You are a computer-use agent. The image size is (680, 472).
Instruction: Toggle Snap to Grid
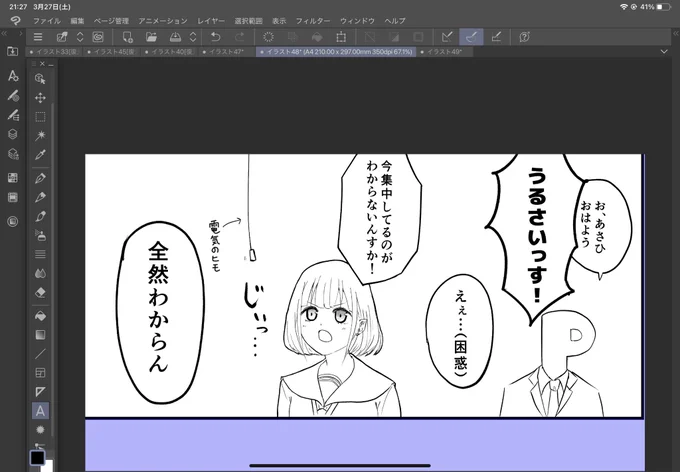pos(496,37)
